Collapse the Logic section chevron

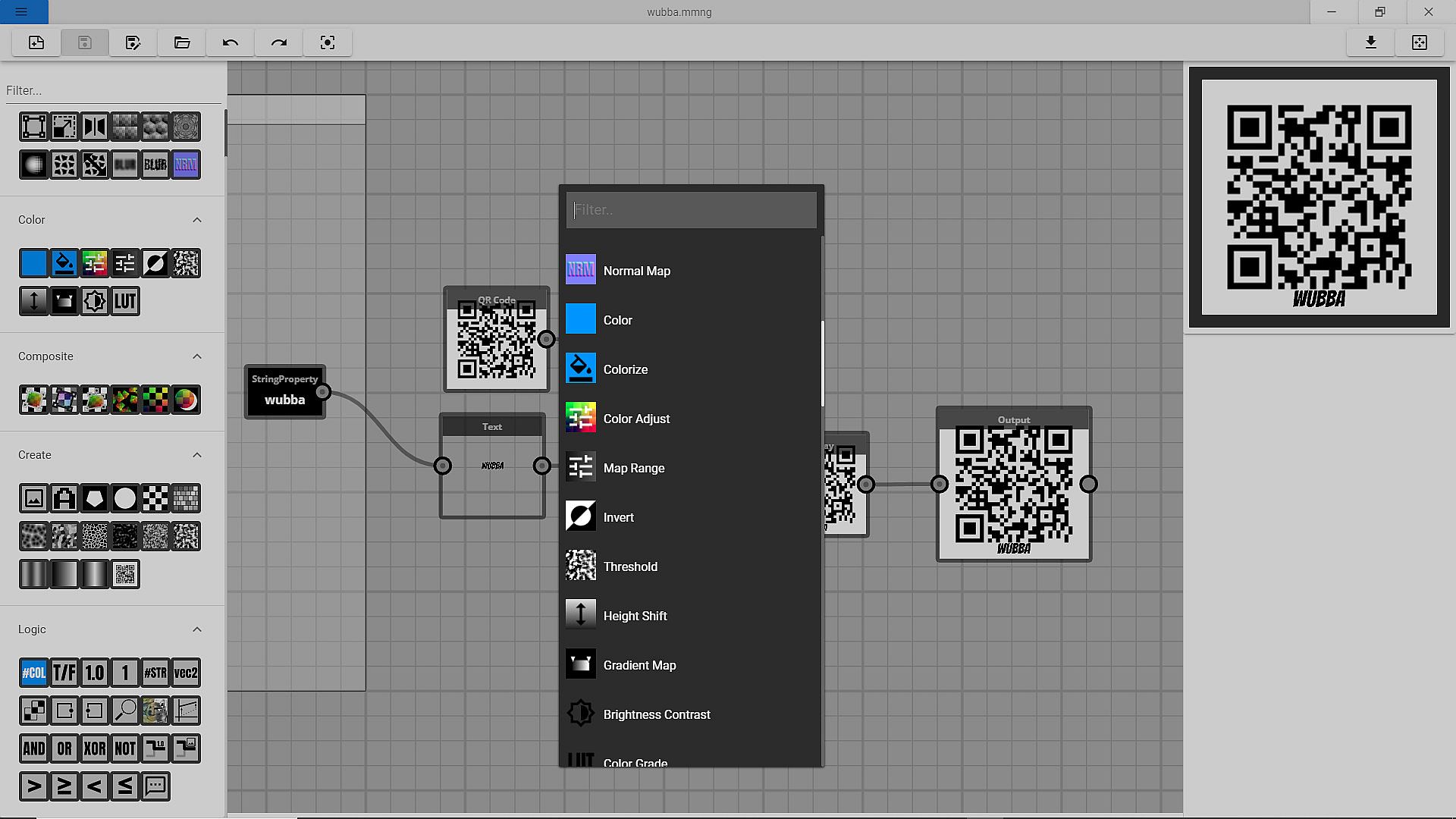tap(197, 629)
